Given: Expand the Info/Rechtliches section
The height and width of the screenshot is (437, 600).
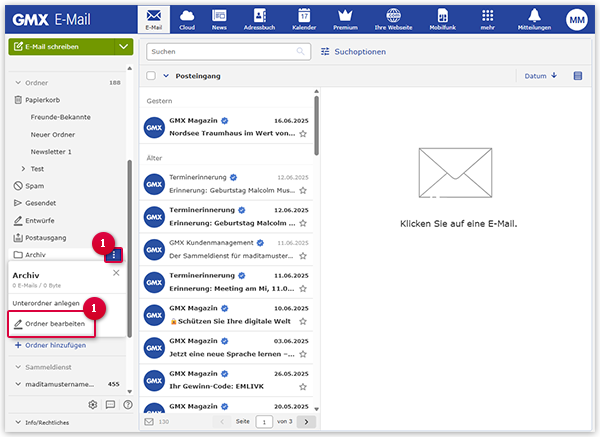Looking at the screenshot, I should (18, 422).
